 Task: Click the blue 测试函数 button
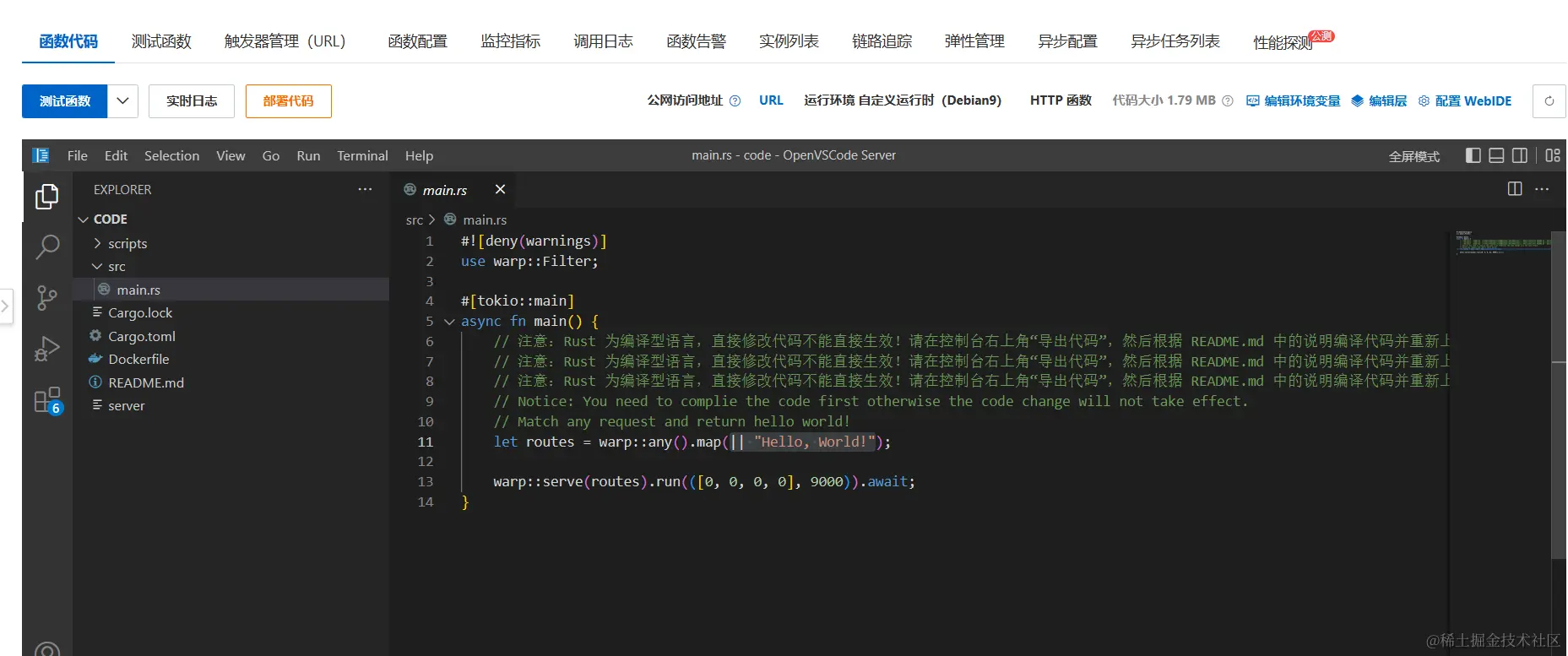[x=64, y=101]
